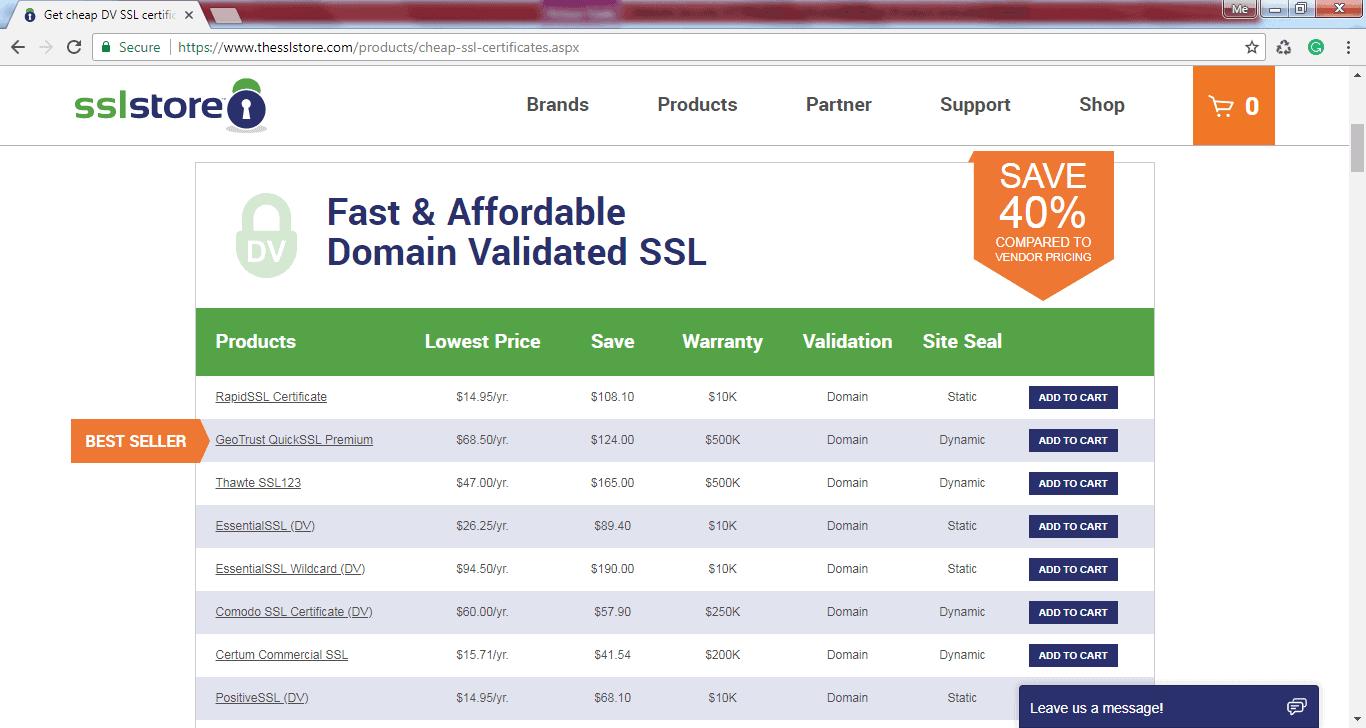Switch to the Get cheap DV SSL tab

coord(100,12)
